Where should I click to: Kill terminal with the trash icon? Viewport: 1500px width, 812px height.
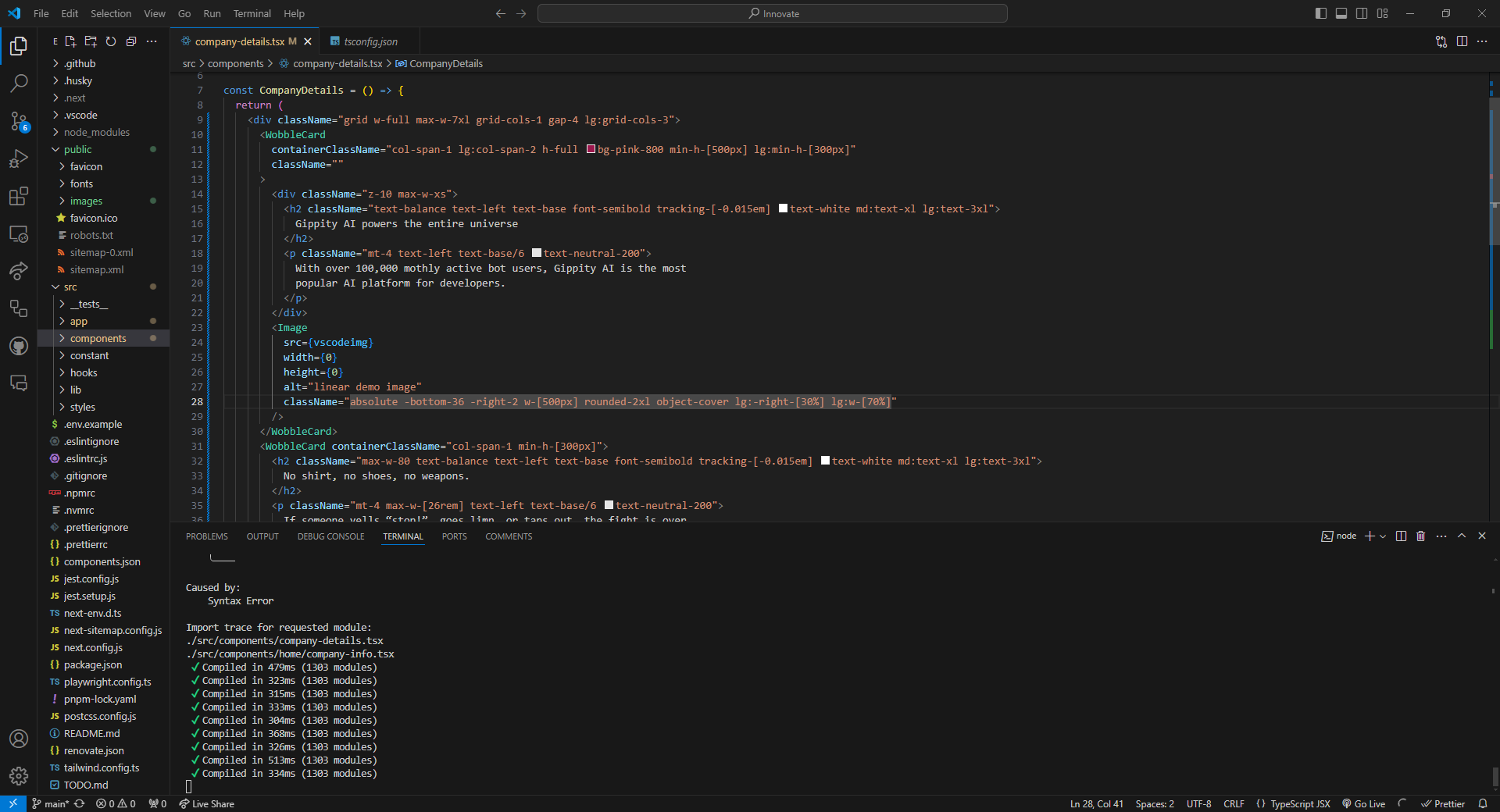tap(1420, 536)
